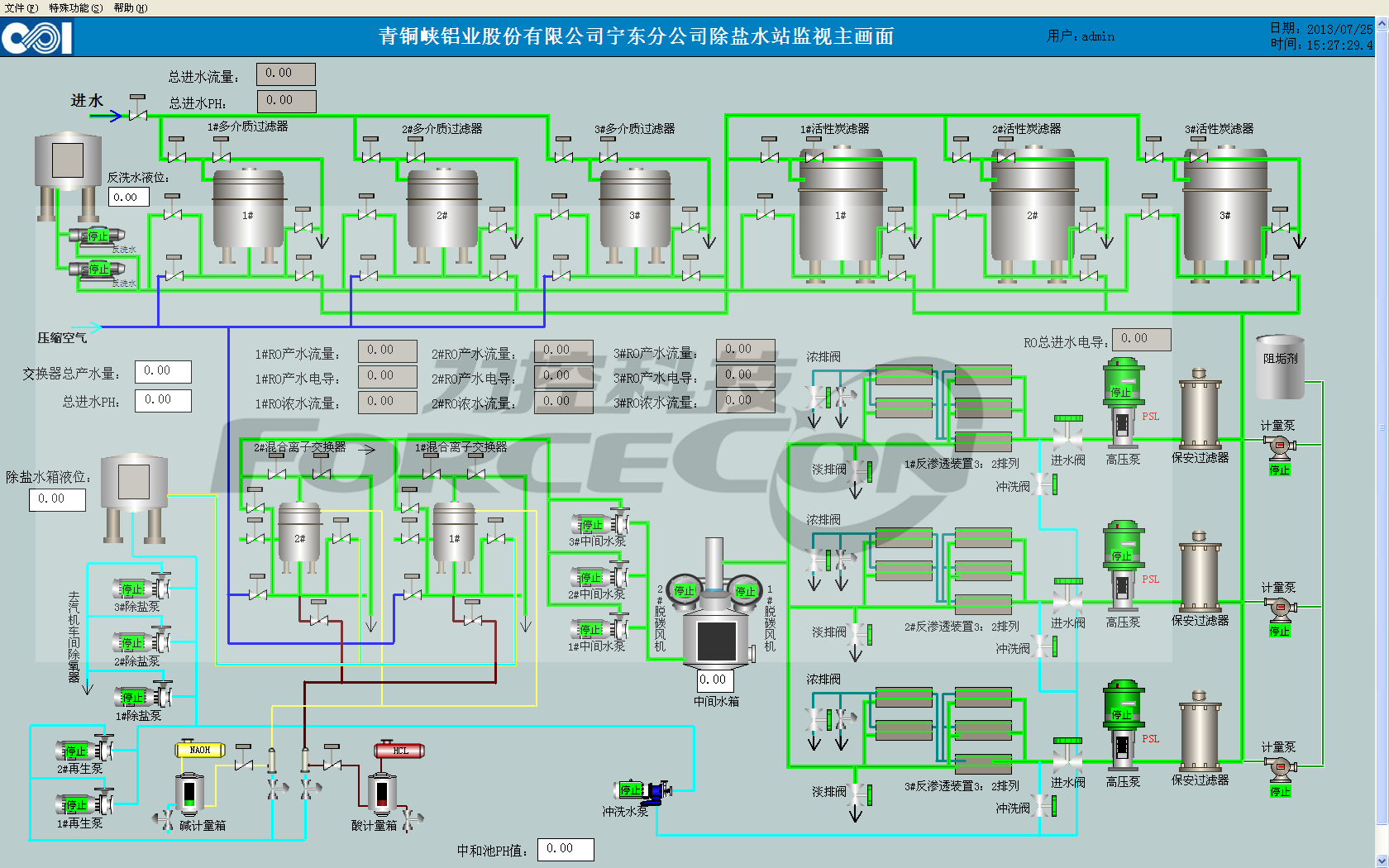Click the 中间水箱 intermediate tank graphic
Screen dimensions: 1389x868
(715, 638)
